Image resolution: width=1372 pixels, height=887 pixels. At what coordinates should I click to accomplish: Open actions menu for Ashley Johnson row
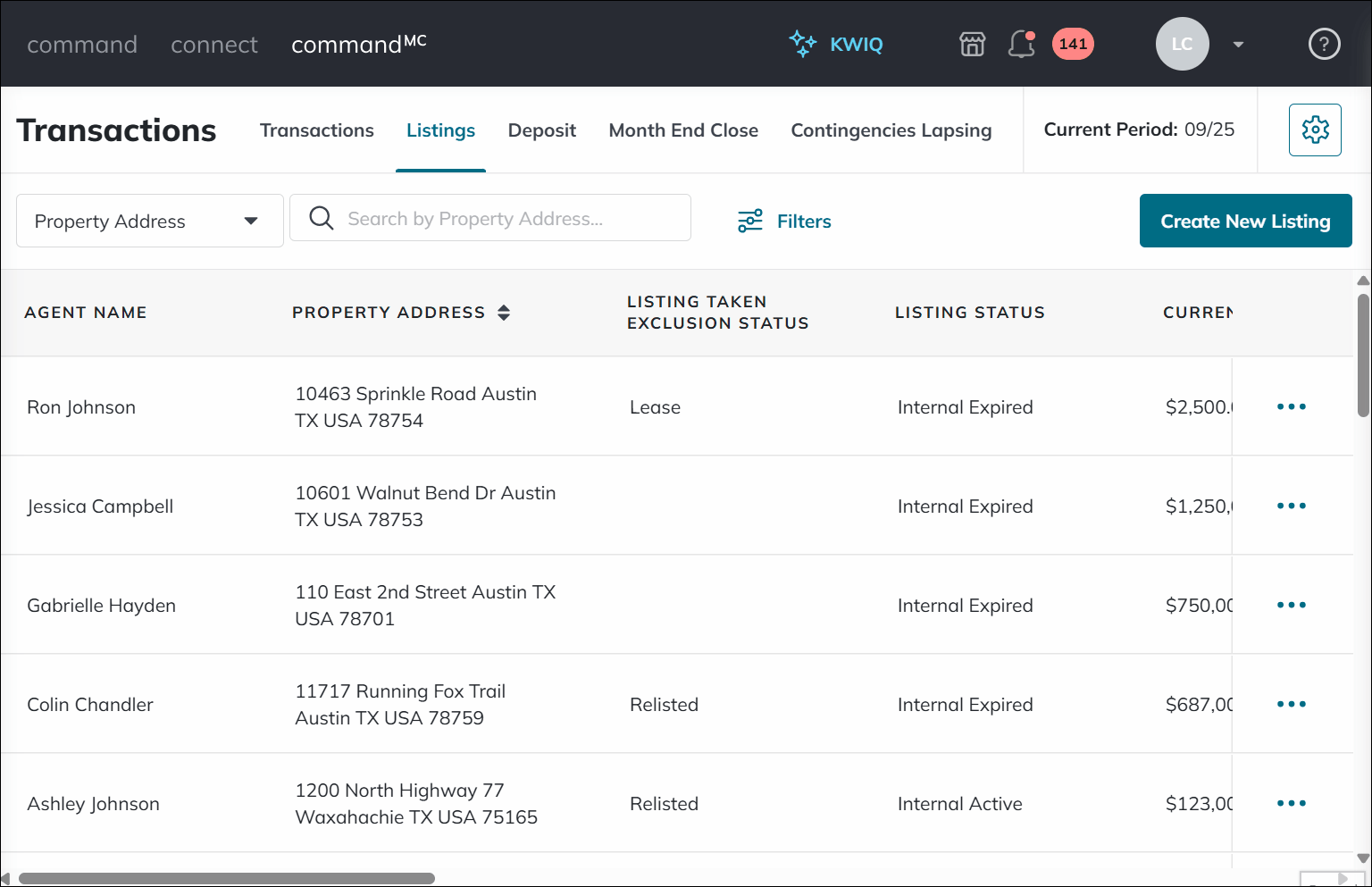click(1292, 803)
